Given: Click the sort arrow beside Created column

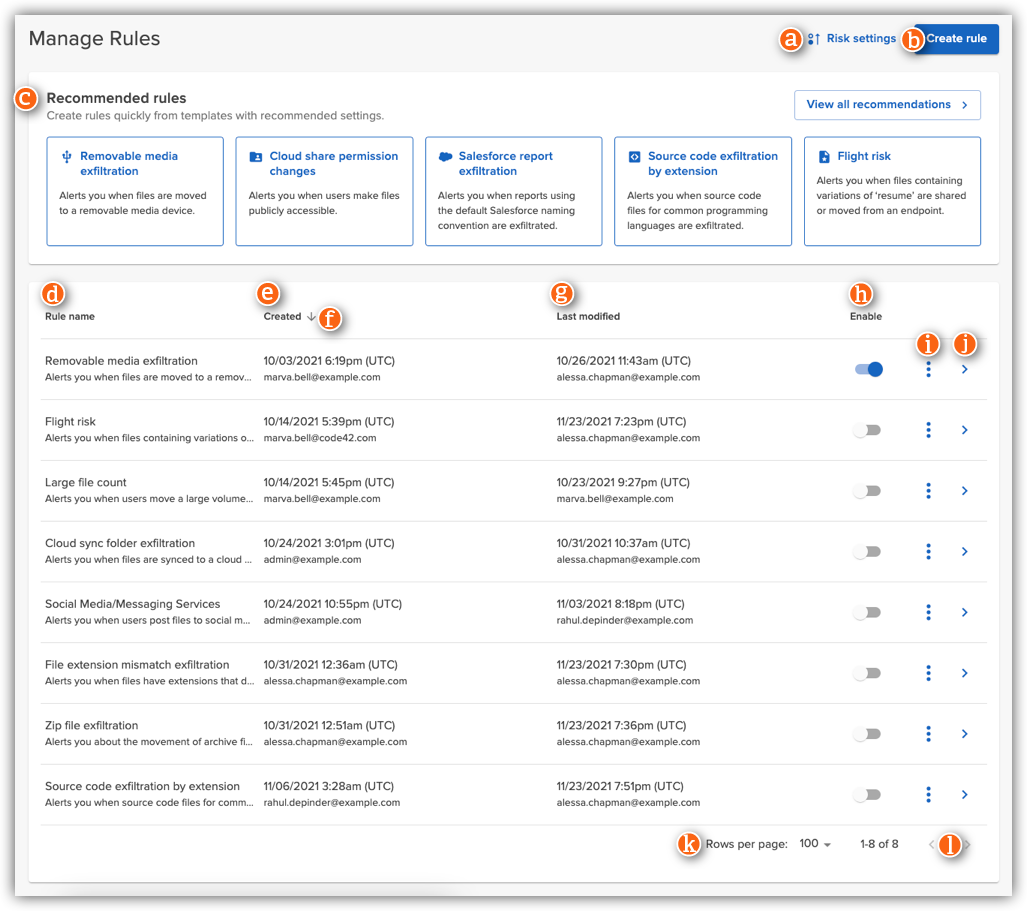Looking at the screenshot, I should click(x=310, y=315).
